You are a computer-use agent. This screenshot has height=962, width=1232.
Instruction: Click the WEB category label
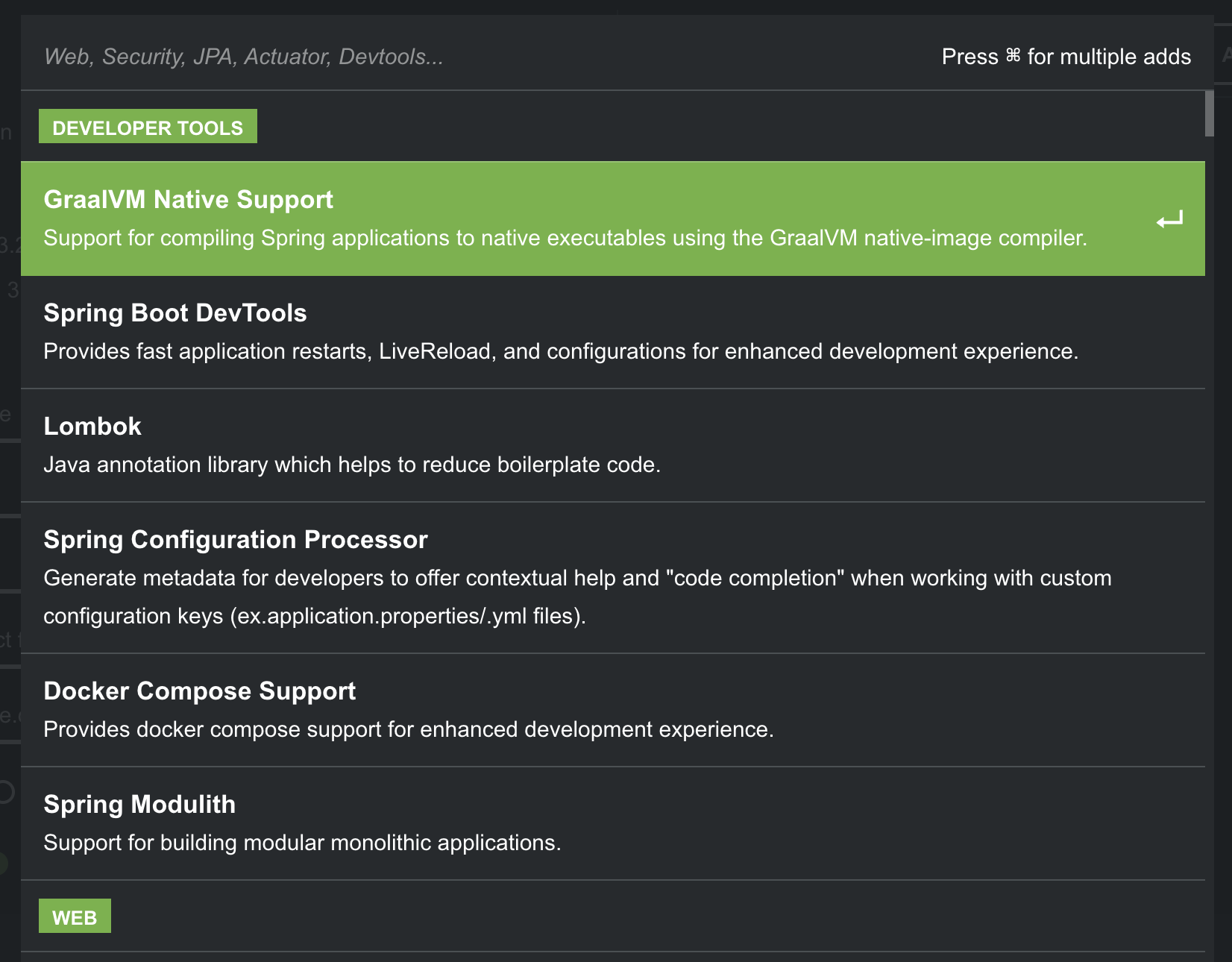click(x=75, y=917)
